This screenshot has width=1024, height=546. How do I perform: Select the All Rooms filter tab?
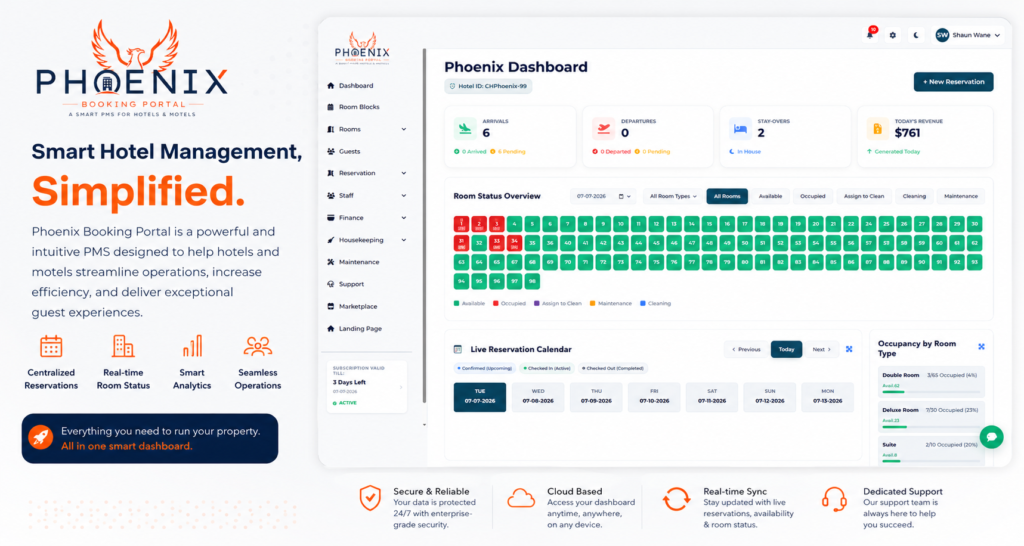point(727,196)
